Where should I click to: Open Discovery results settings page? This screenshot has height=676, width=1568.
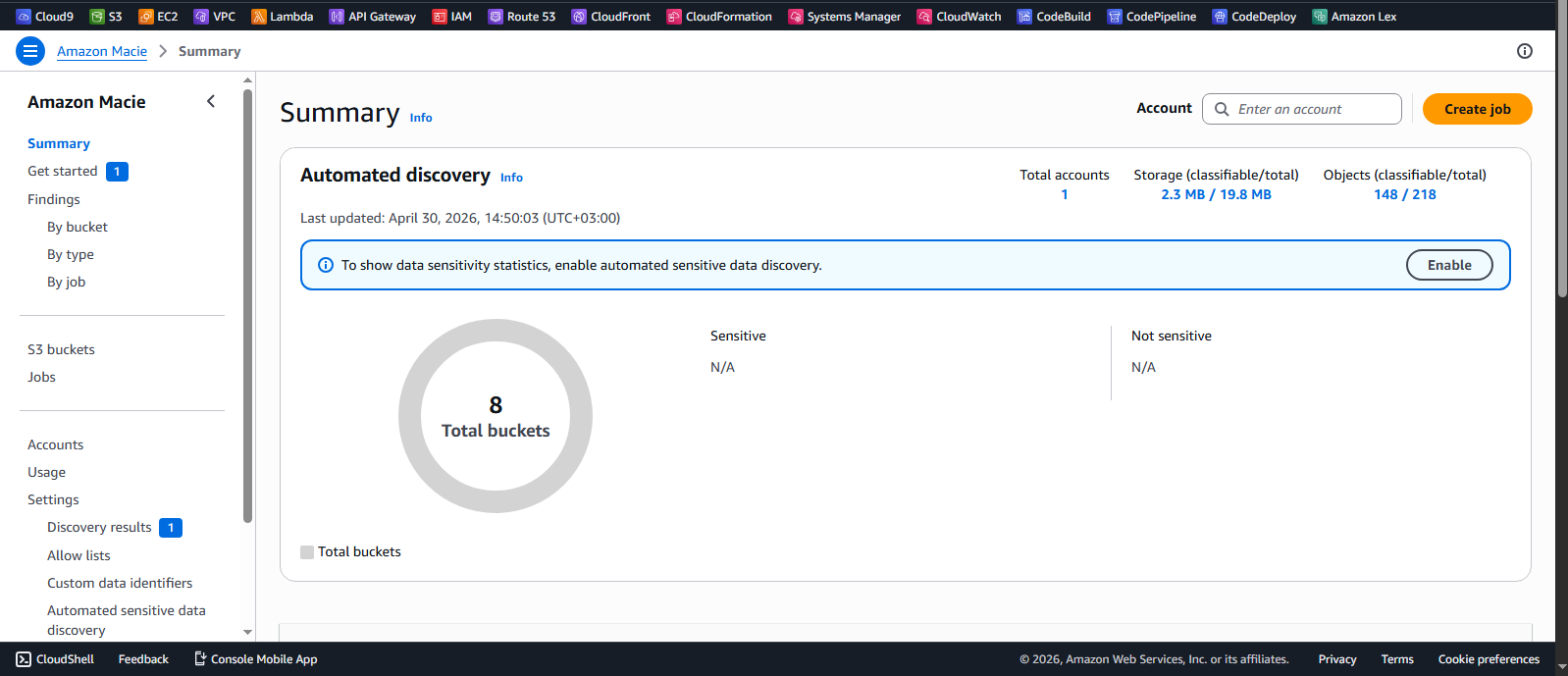[x=99, y=527]
